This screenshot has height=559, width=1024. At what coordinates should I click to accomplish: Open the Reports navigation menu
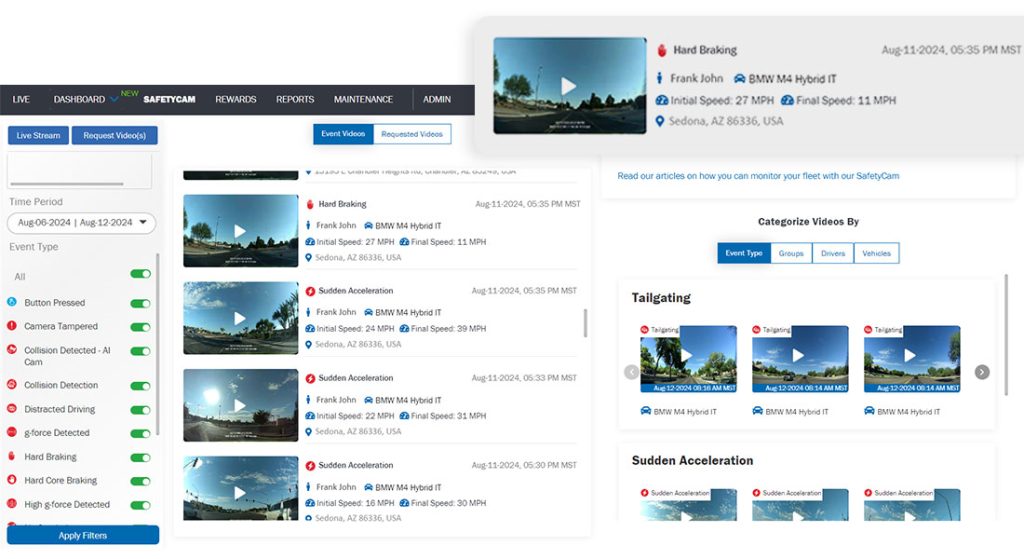coord(295,100)
